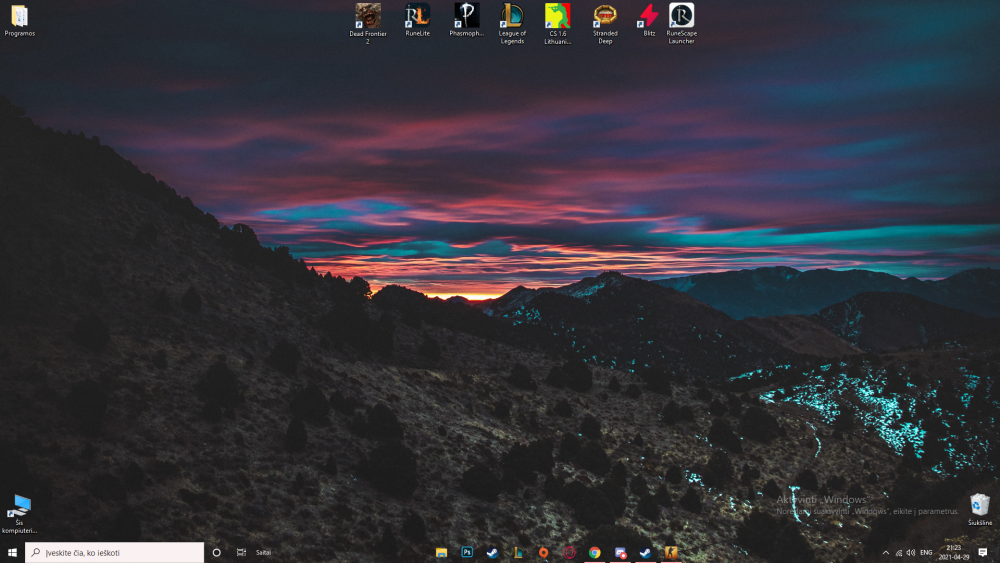This screenshot has width=1000, height=563.
Task: Open Photoshop from the taskbar
Action: click(467, 552)
